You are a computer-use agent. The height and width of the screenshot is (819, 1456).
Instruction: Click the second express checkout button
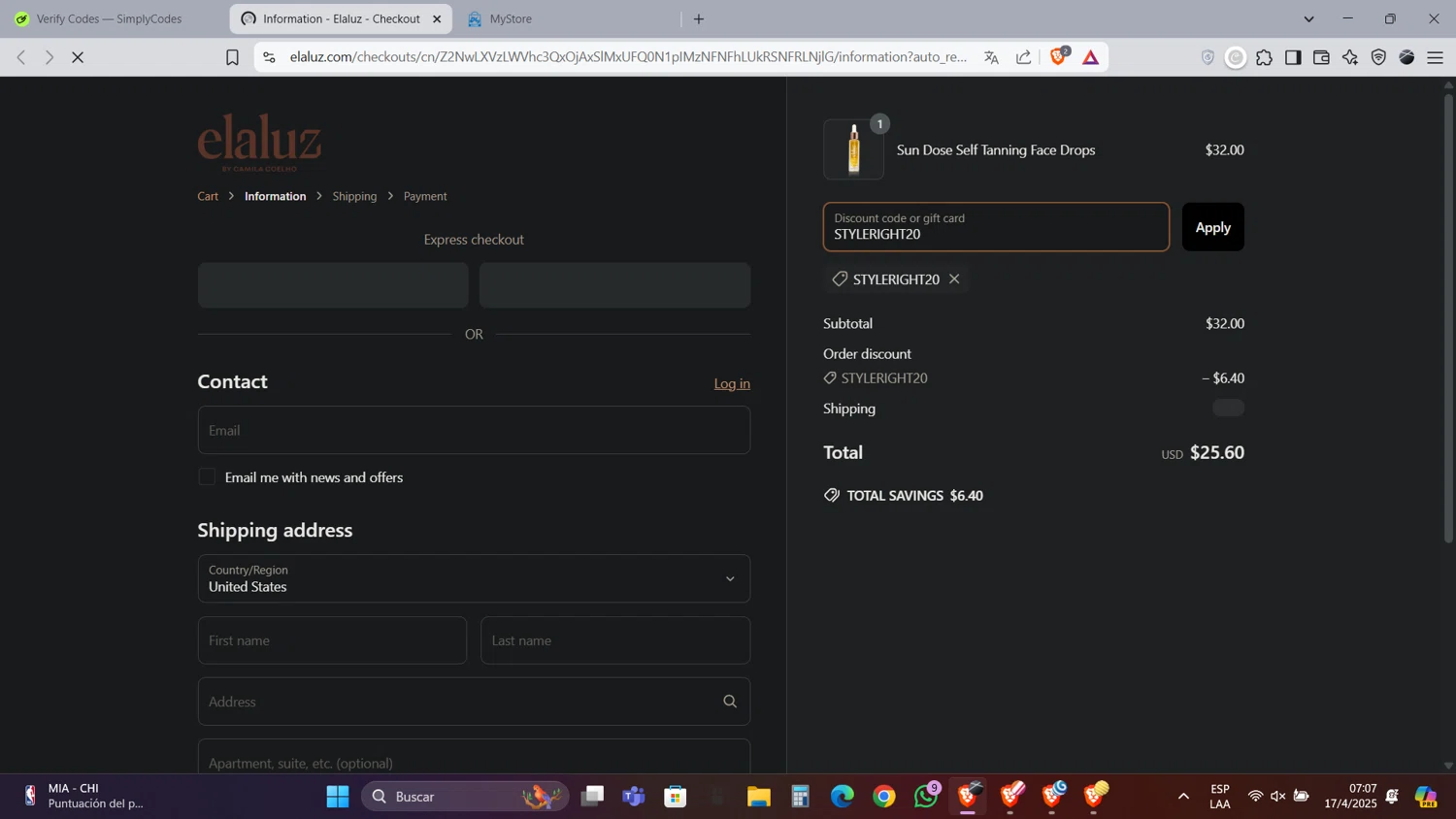pyautogui.click(x=614, y=285)
